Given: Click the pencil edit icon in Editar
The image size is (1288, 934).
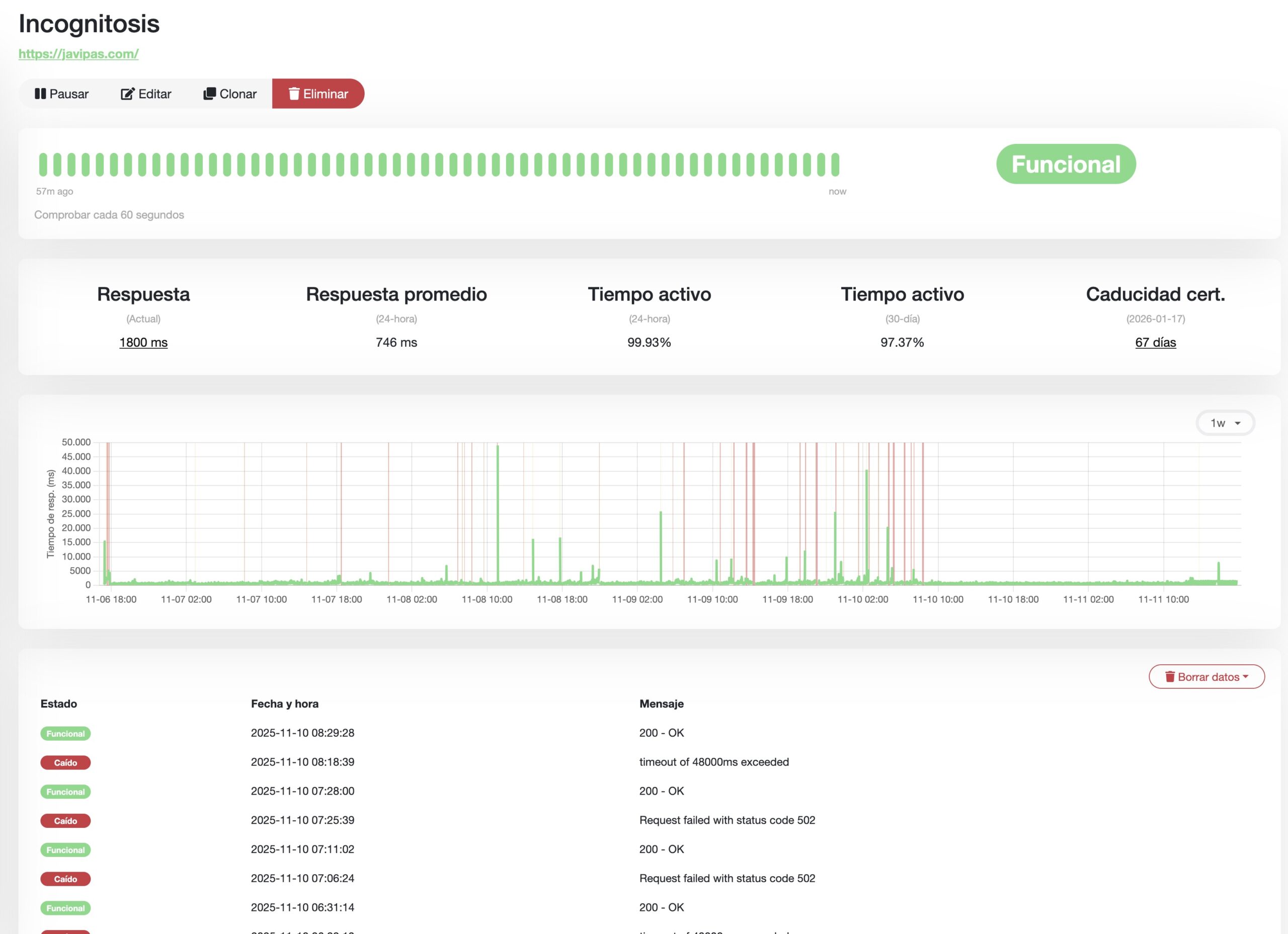Looking at the screenshot, I should click(x=127, y=94).
